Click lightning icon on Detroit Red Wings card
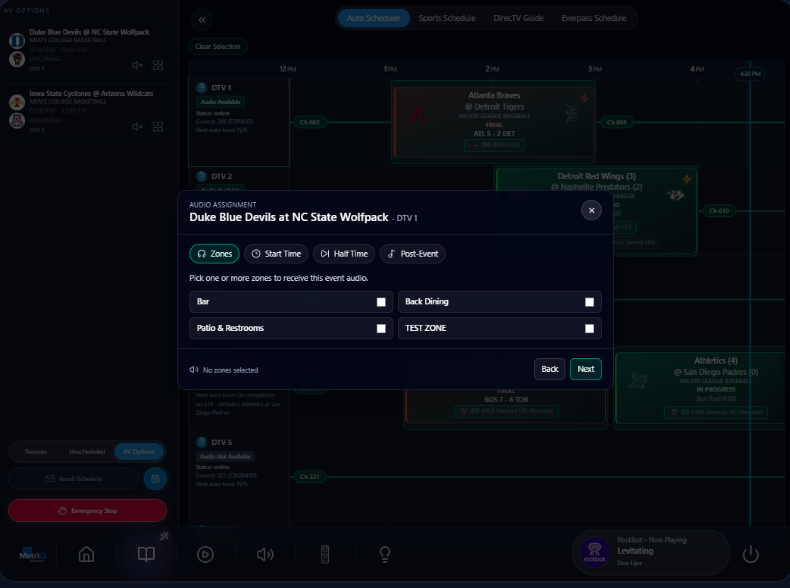Image resolution: width=790 pixels, height=588 pixels. [686, 179]
